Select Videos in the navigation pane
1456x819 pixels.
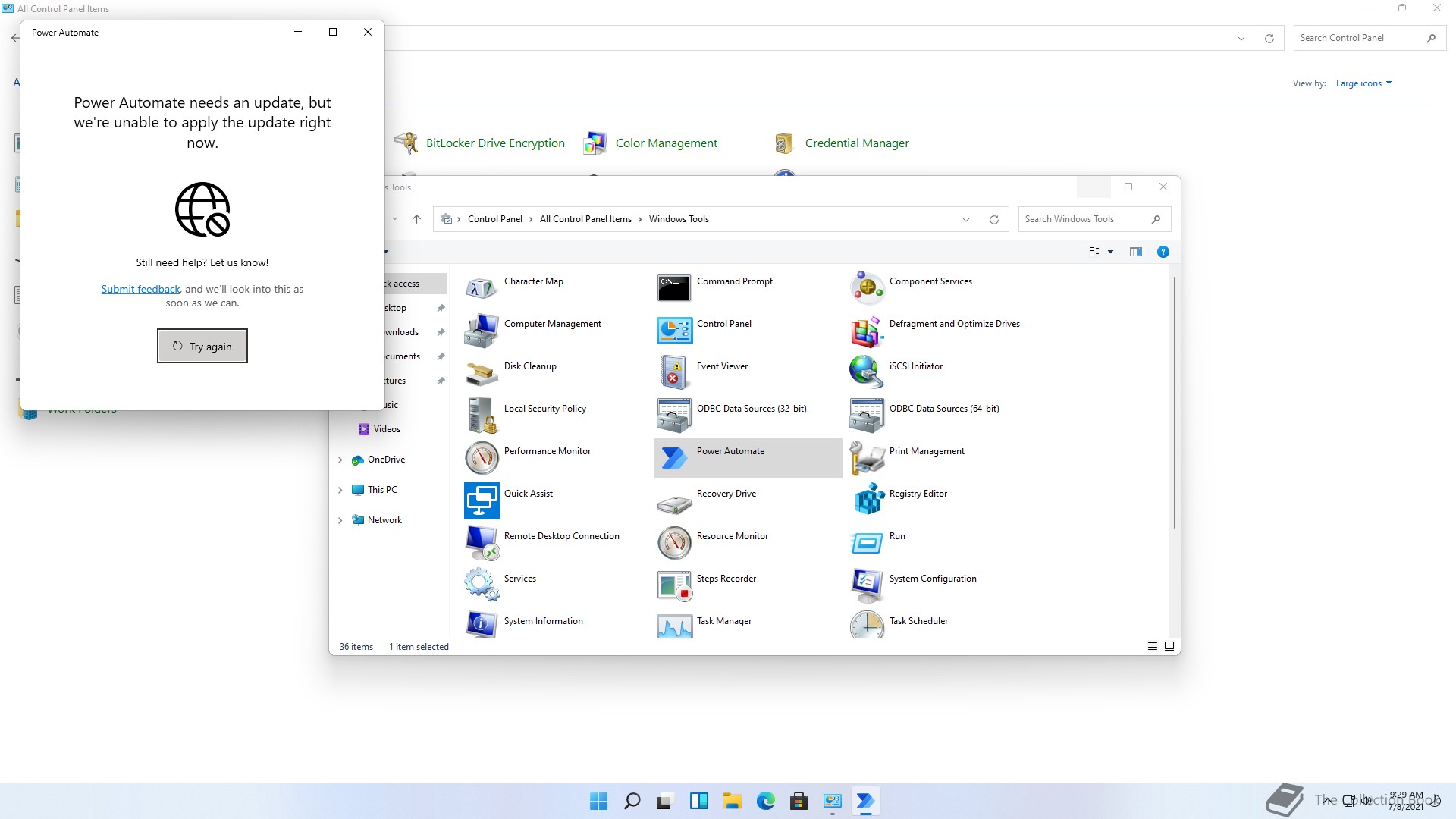(x=379, y=429)
